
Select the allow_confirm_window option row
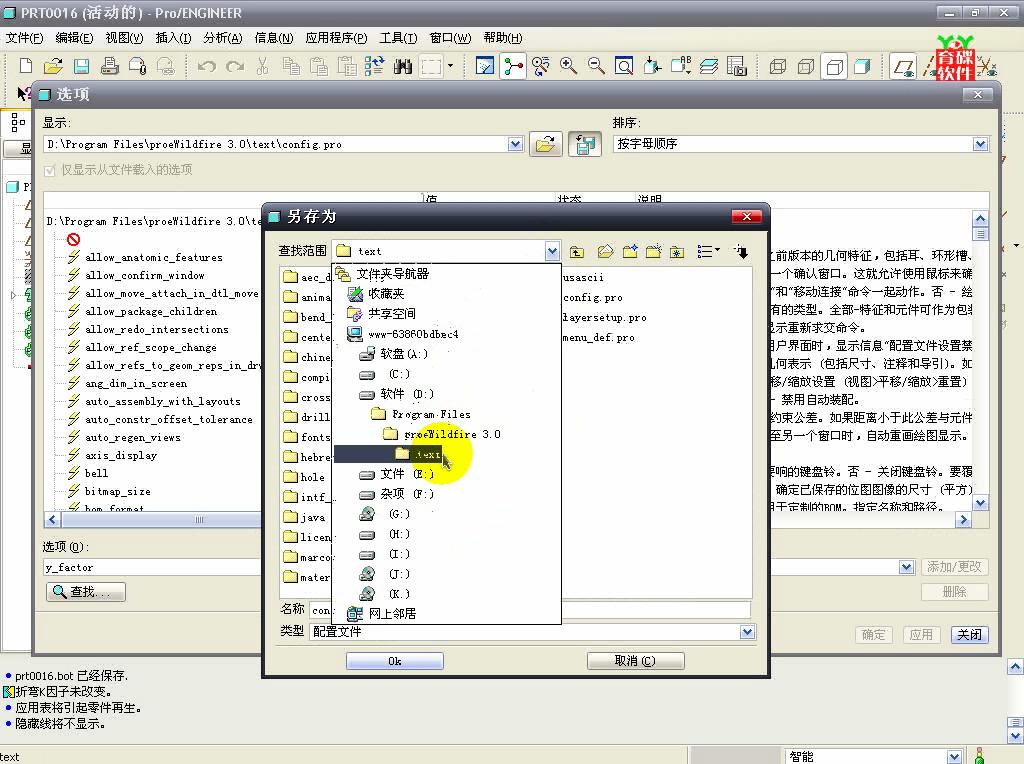[144, 276]
